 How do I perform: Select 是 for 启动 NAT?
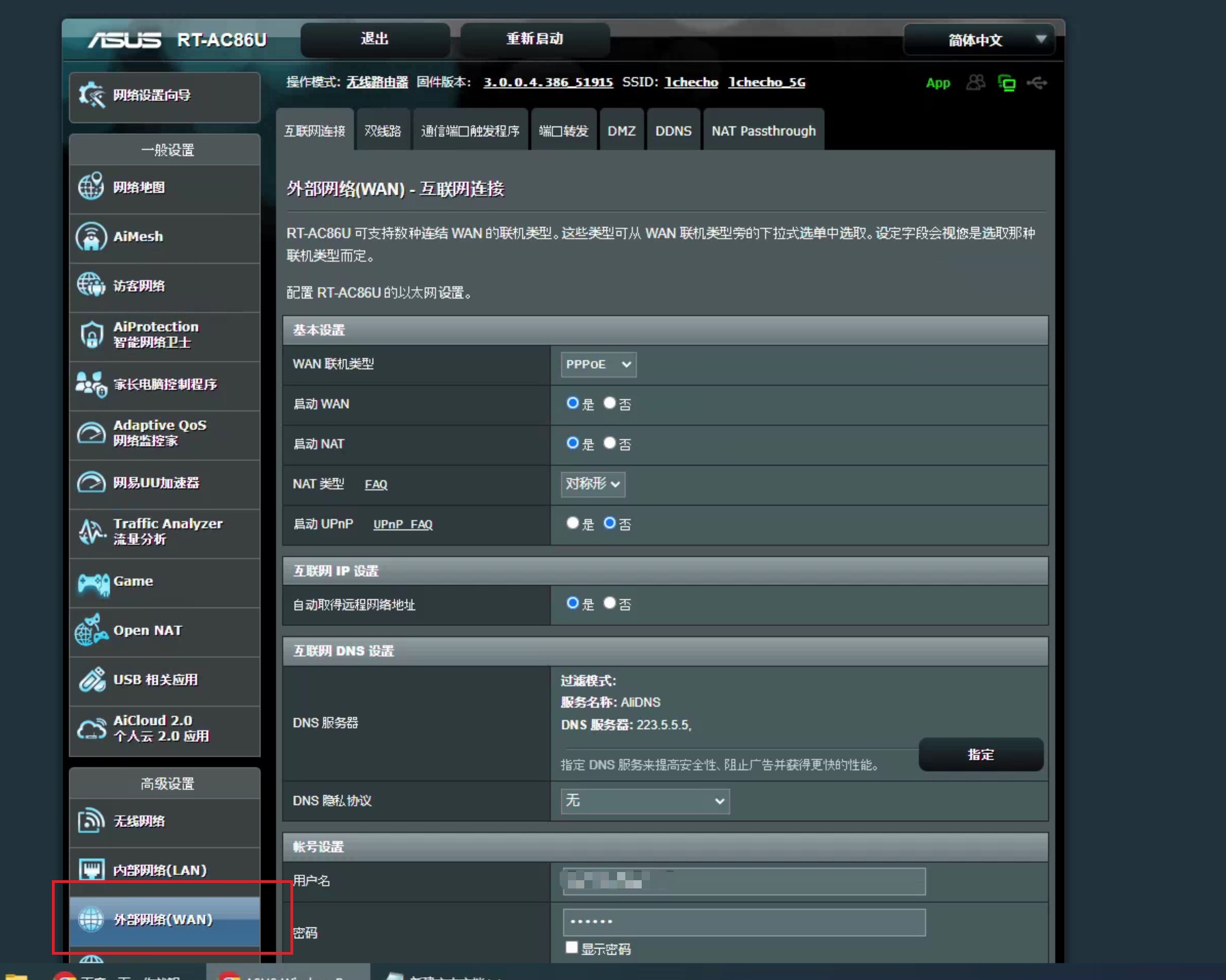(x=573, y=443)
